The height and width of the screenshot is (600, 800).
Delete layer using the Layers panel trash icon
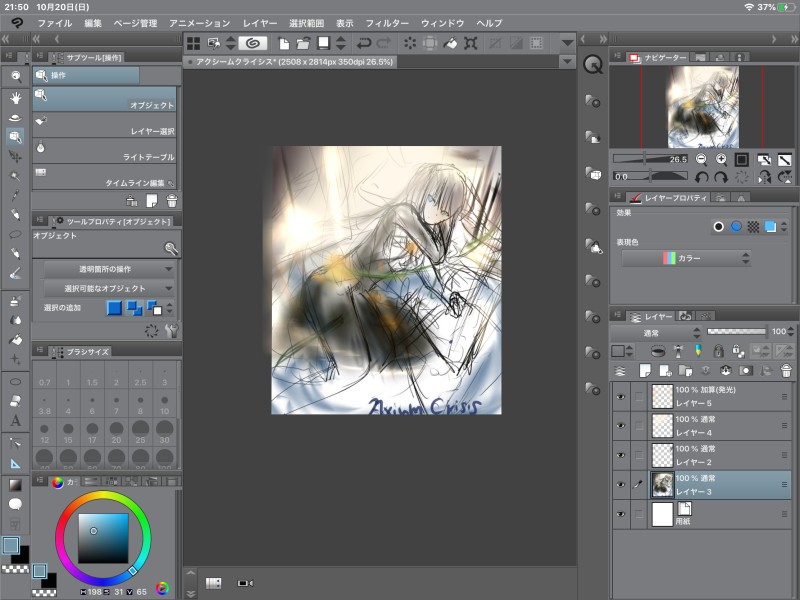785,372
